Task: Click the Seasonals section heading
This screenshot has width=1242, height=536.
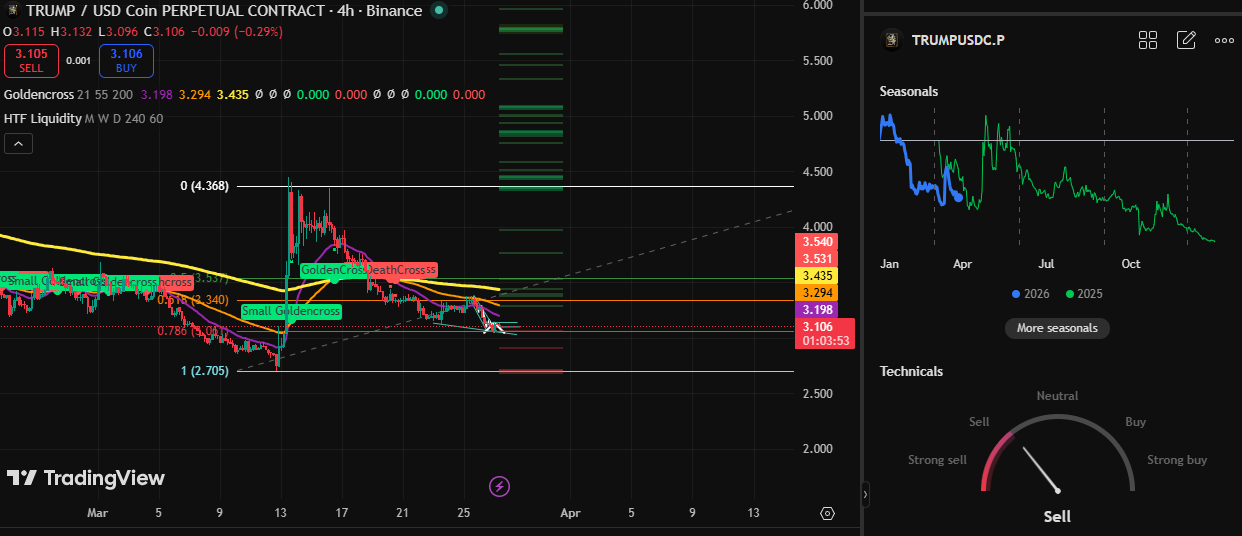Action: tap(909, 91)
